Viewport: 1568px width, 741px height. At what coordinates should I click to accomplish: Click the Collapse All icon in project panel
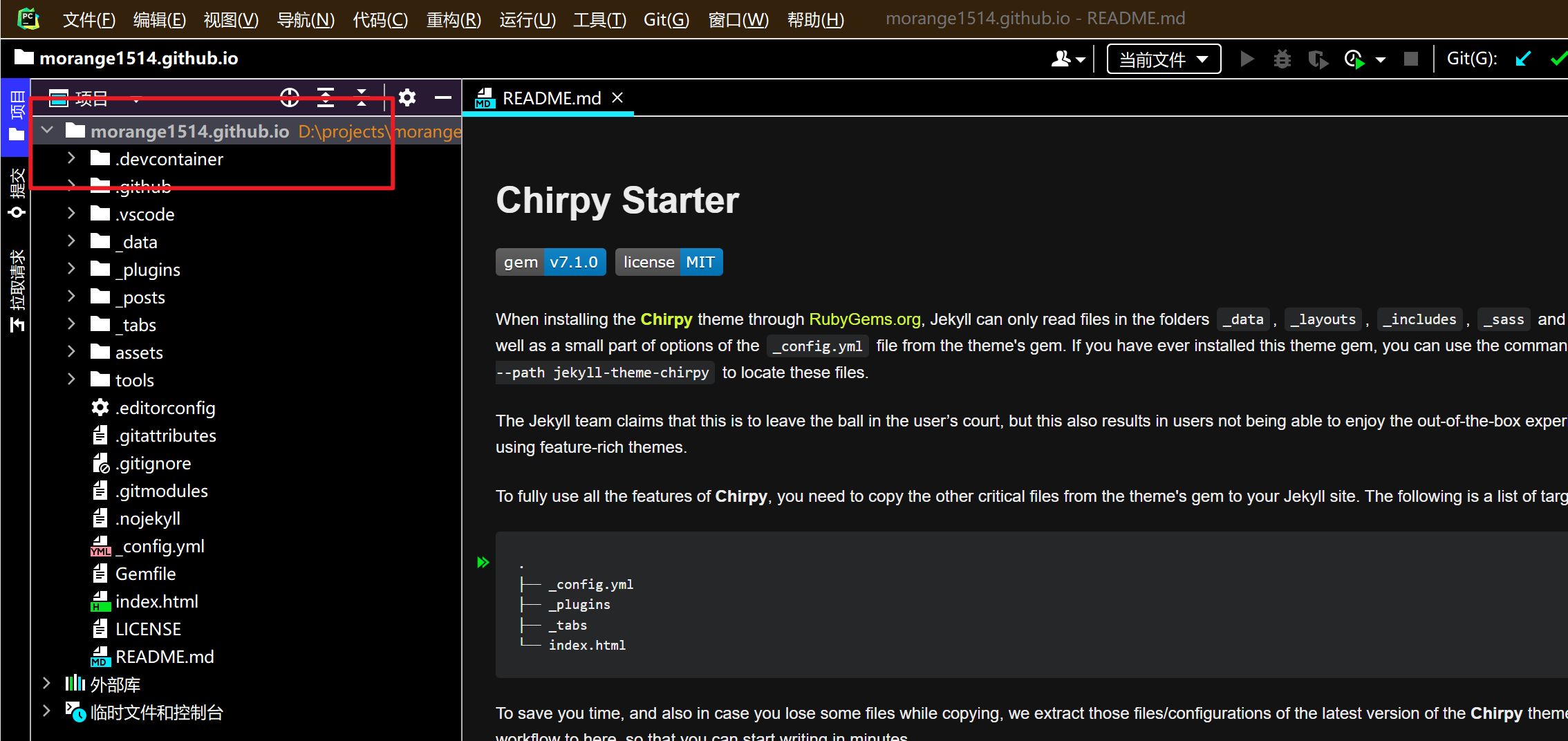coord(362,98)
